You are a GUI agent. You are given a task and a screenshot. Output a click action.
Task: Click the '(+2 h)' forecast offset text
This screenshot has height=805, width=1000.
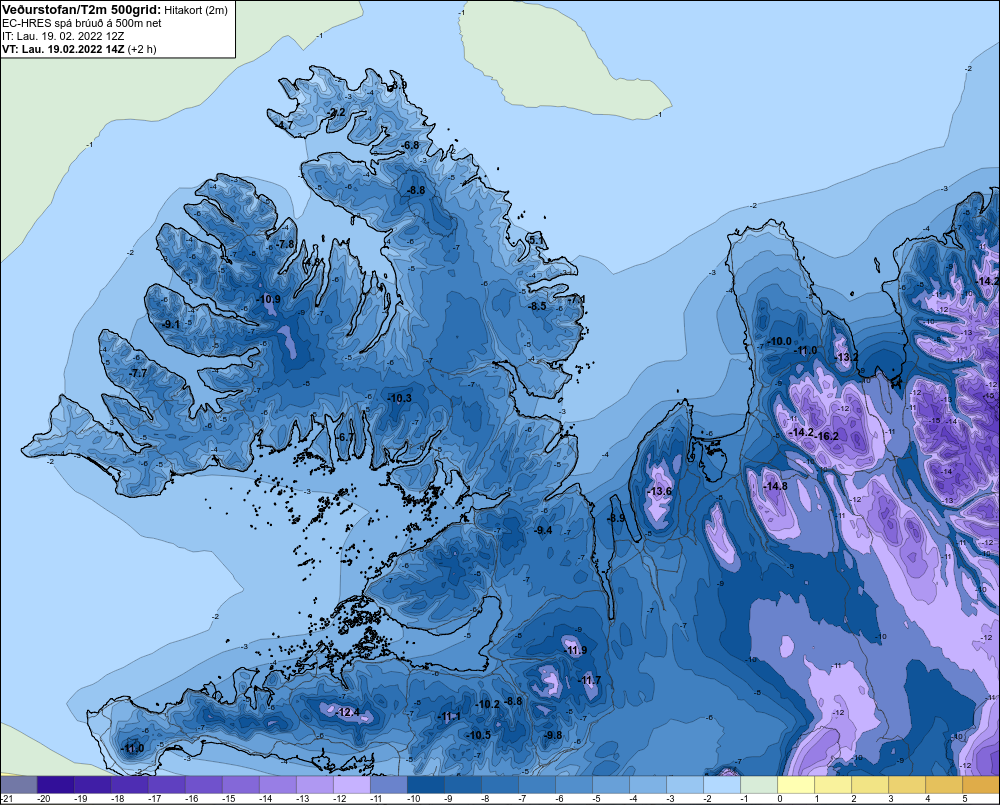coord(142,49)
